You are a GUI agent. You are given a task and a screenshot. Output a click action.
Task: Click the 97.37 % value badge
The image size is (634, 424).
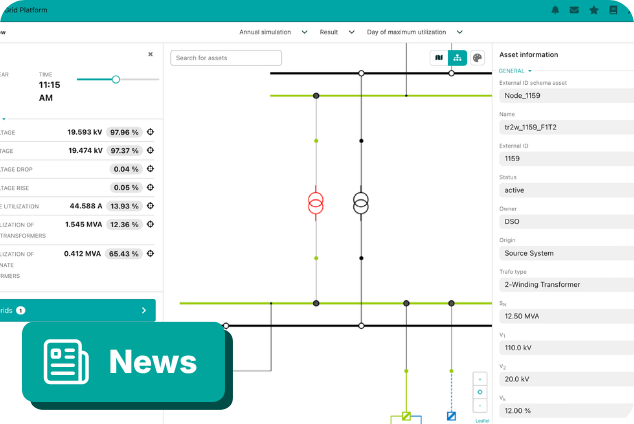pyautogui.click(x=124, y=151)
